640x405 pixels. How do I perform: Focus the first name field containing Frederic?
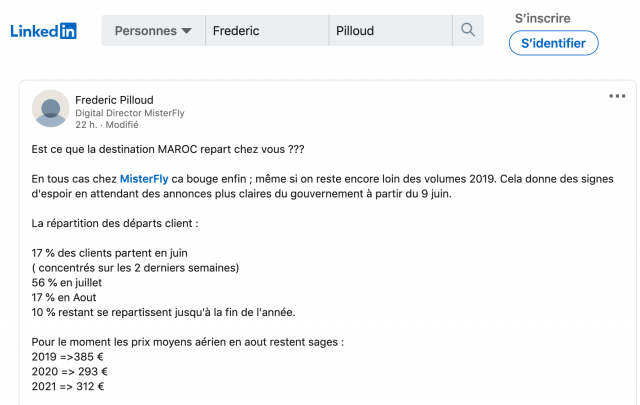pos(267,31)
